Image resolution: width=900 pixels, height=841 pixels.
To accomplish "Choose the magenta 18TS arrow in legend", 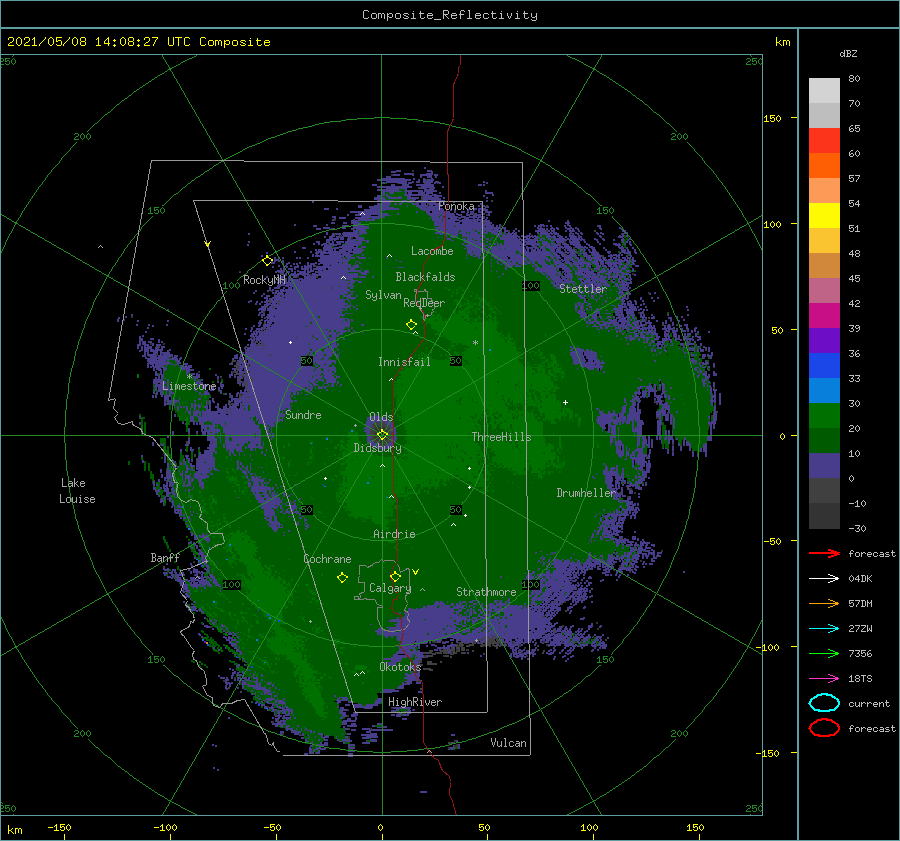I will point(824,679).
